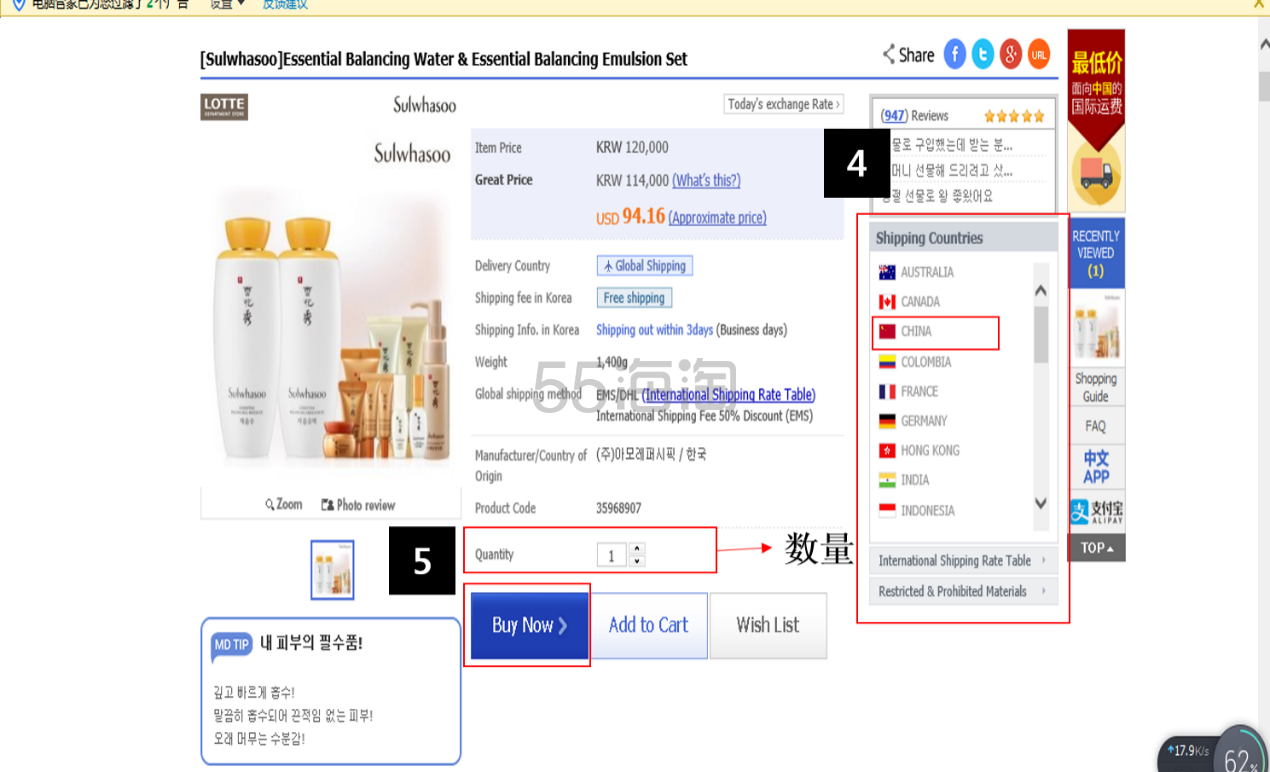This screenshot has width=1270, height=772.
Task: Click the Sulwhasoo brand name header
Action: (425, 105)
